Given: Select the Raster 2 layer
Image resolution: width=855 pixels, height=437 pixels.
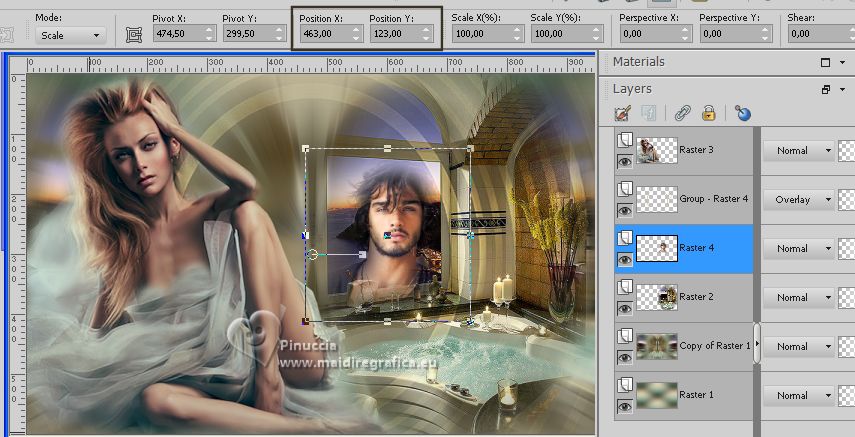Looking at the screenshot, I should pyautogui.click(x=696, y=297).
